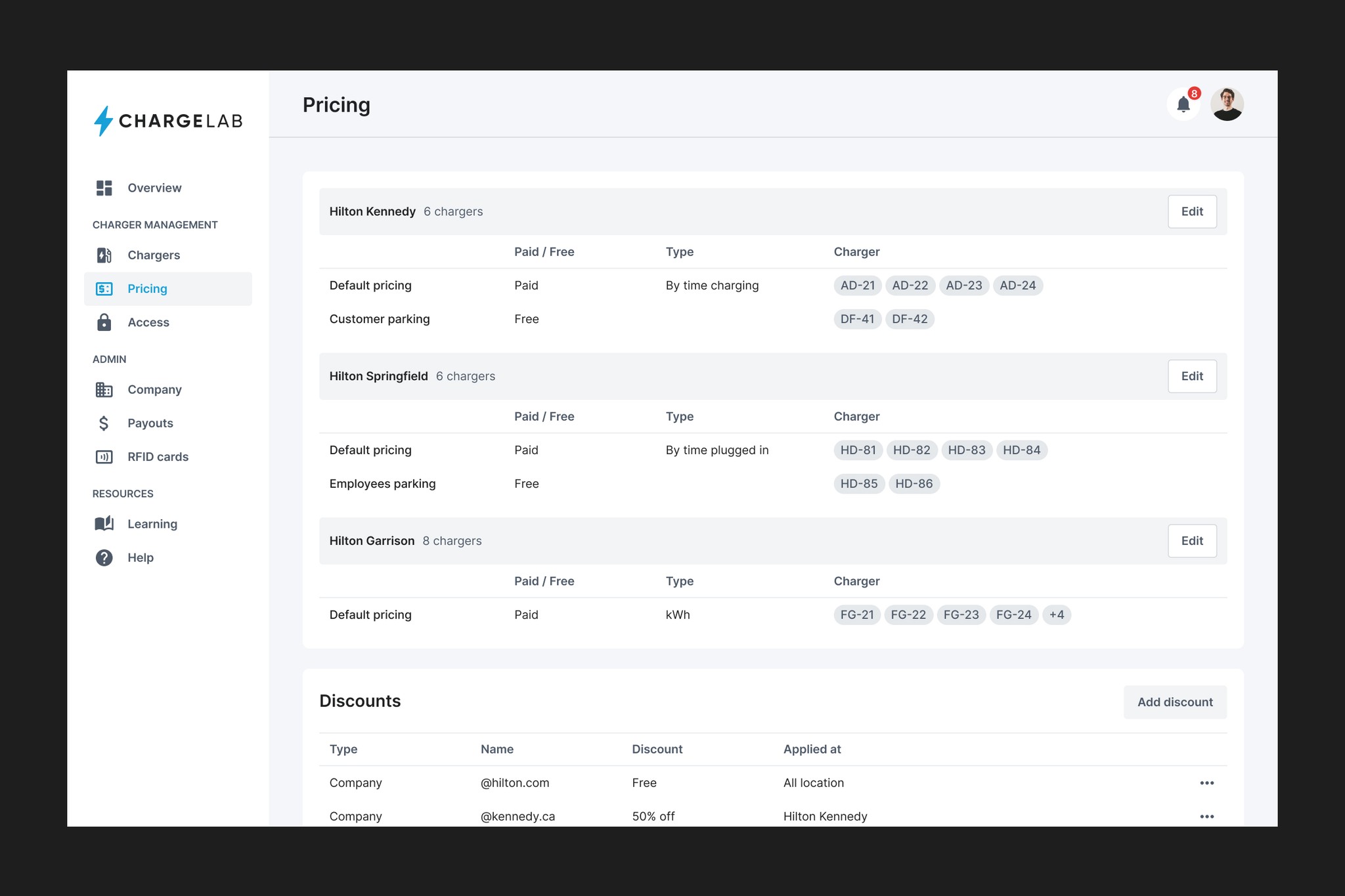Click the ChargeLab logo

168,121
